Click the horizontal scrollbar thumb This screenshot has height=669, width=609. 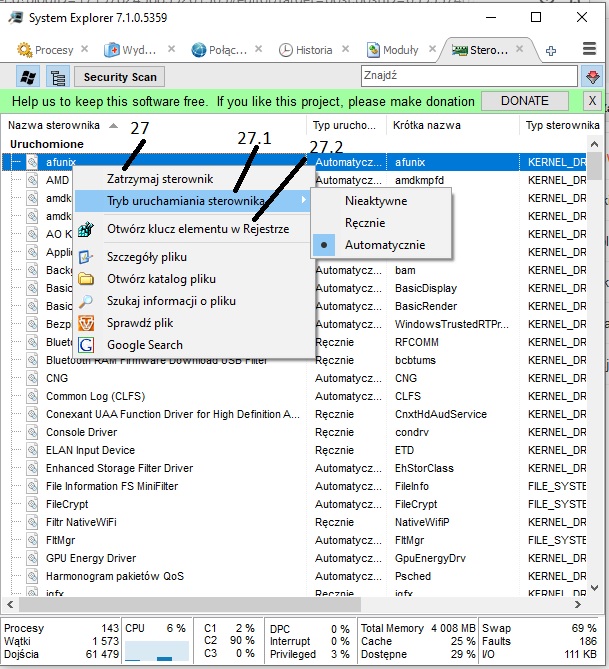[x=190, y=604]
